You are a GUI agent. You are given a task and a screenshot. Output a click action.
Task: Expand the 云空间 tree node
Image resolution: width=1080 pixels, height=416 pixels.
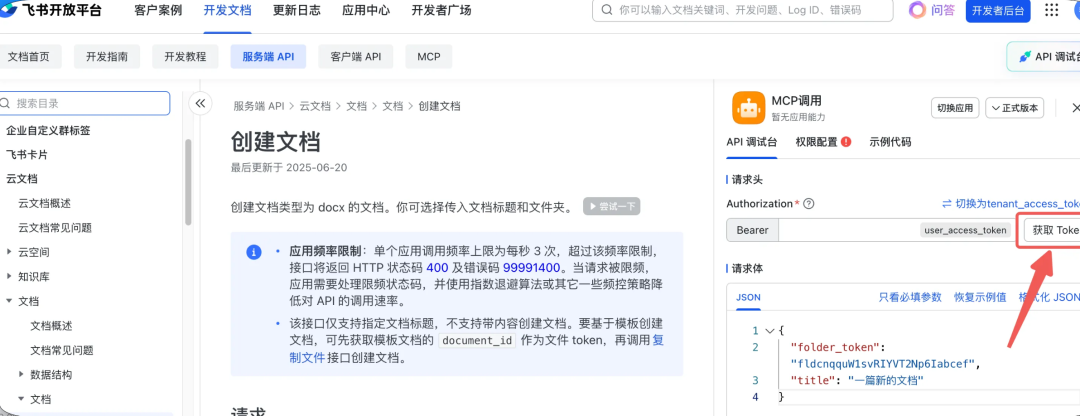pyautogui.click(x=9, y=252)
